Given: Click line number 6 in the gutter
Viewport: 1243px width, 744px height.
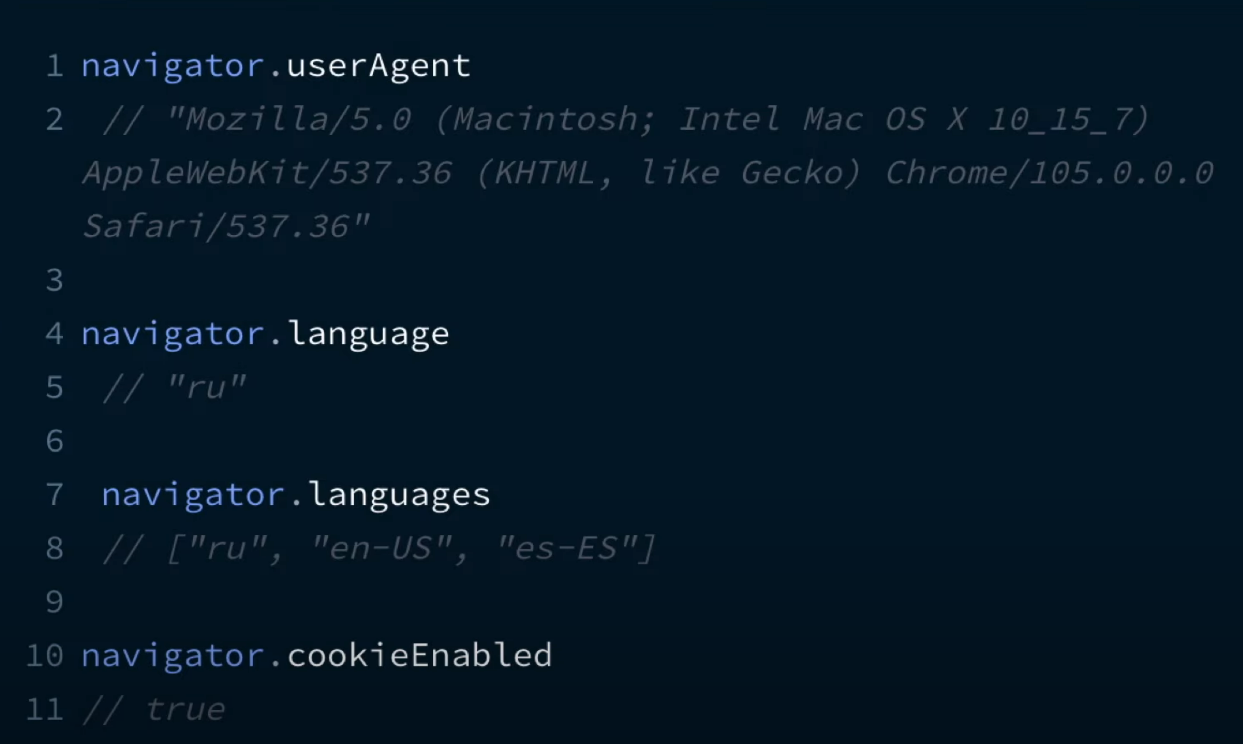Looking at the screenshot, I should click(x=54, y=441).
